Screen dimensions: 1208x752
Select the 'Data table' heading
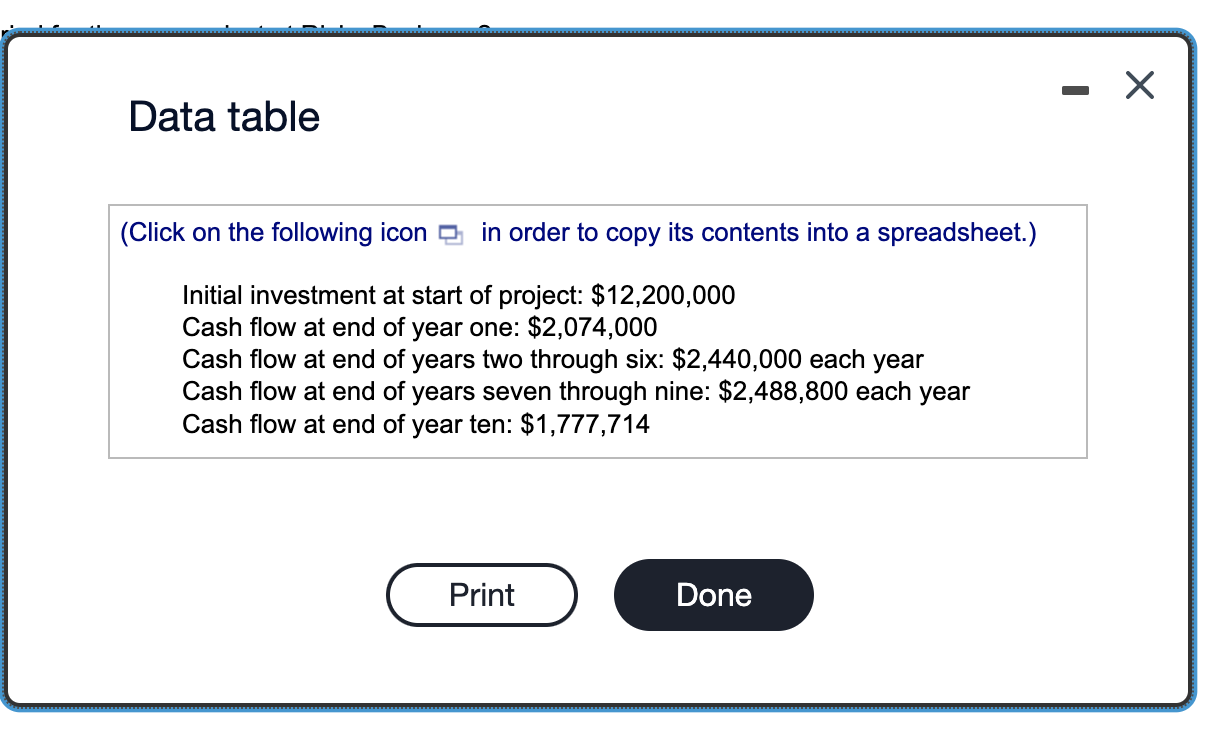(x=222, y=117)
